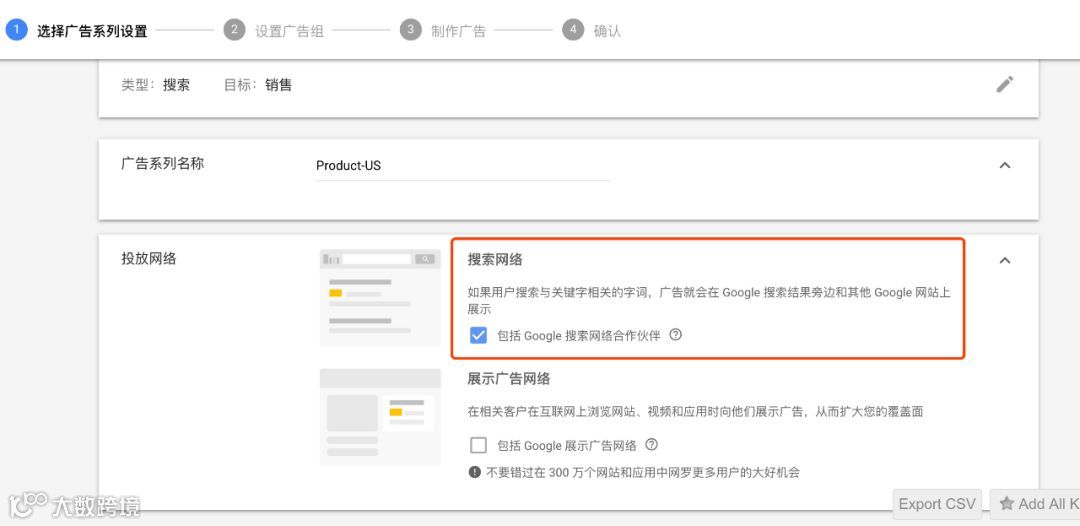Collapse the 广告系列名称 section chevron
Screen dimensions: 1080x526
(1005, 165)
